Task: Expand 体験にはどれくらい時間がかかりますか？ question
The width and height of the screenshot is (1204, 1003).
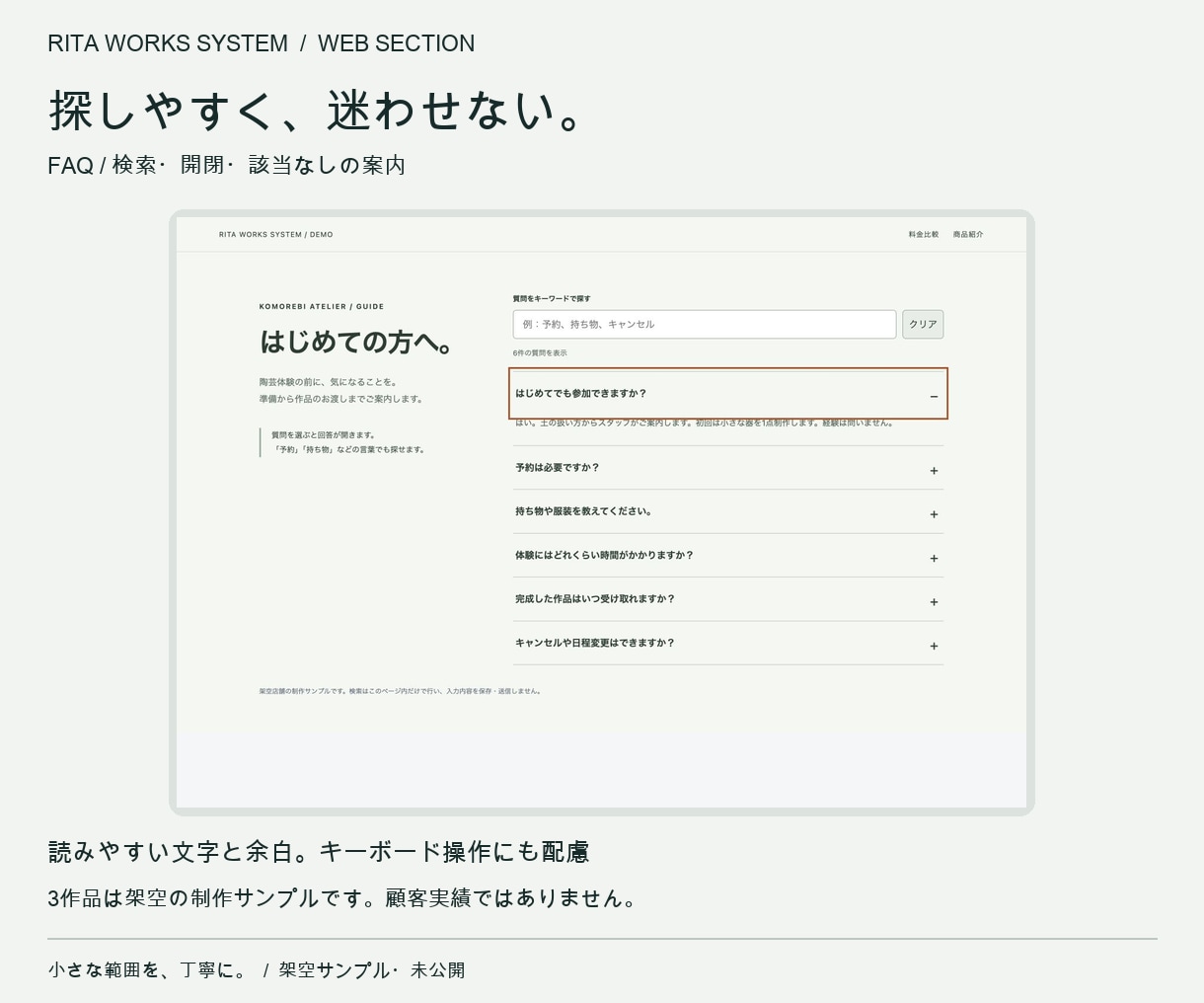Action: (728, 556)
